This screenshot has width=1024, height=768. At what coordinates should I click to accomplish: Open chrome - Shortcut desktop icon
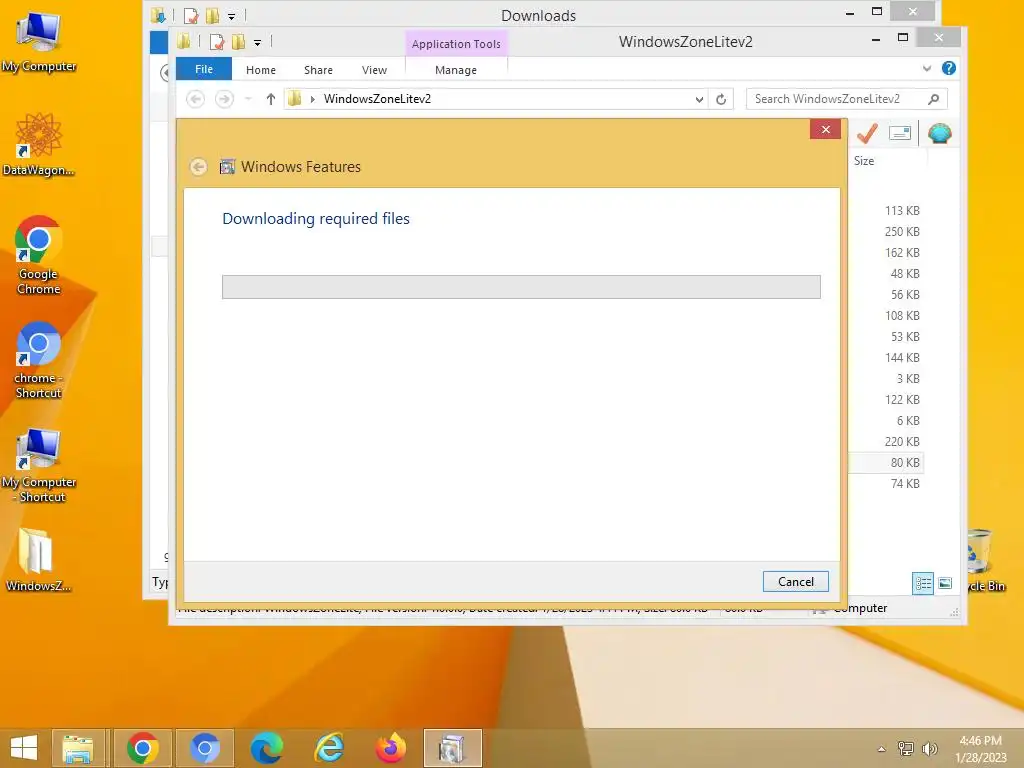pyautogui.click(x=39, y=360)
